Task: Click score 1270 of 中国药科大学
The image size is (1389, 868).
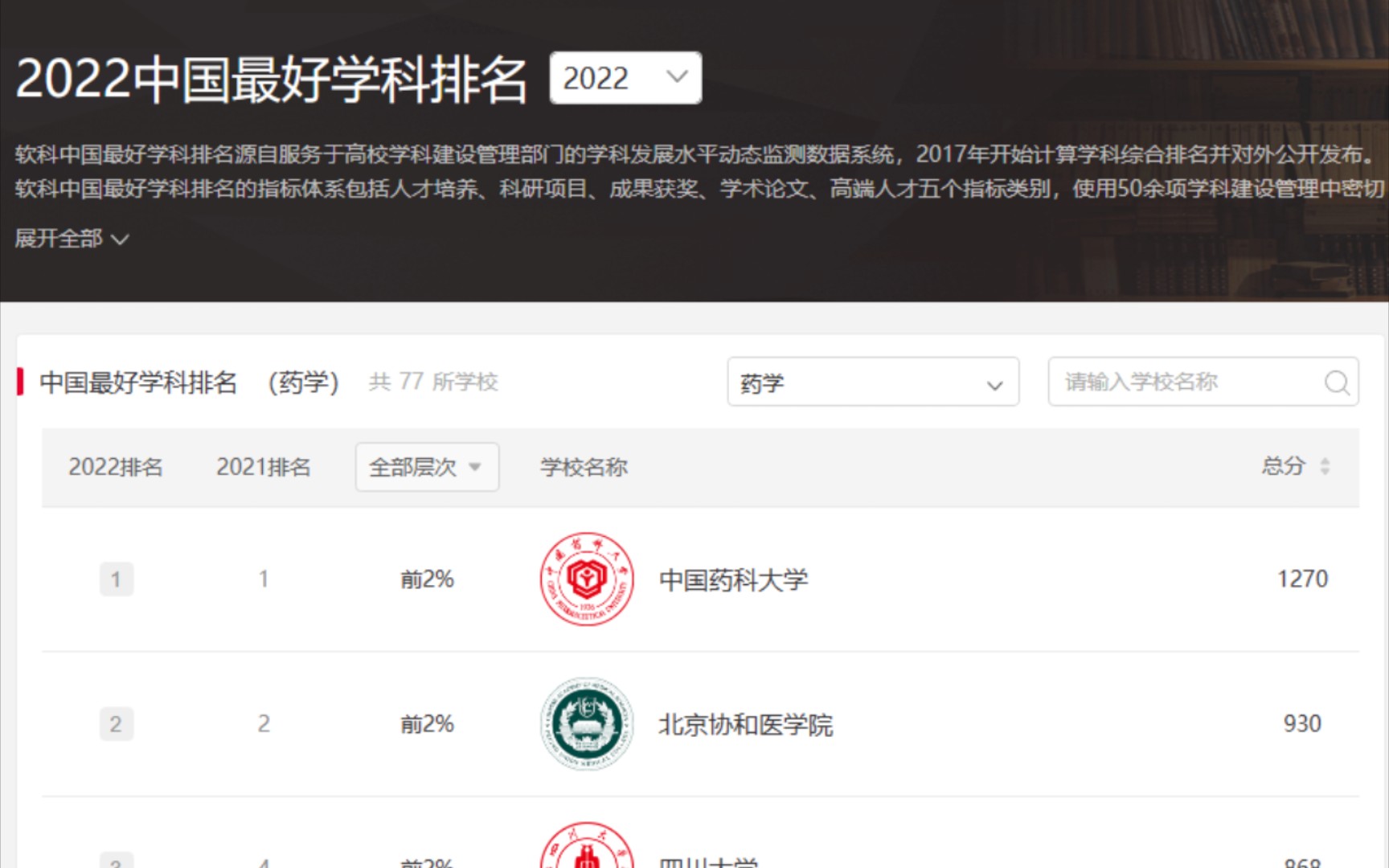Action: 1302,579
